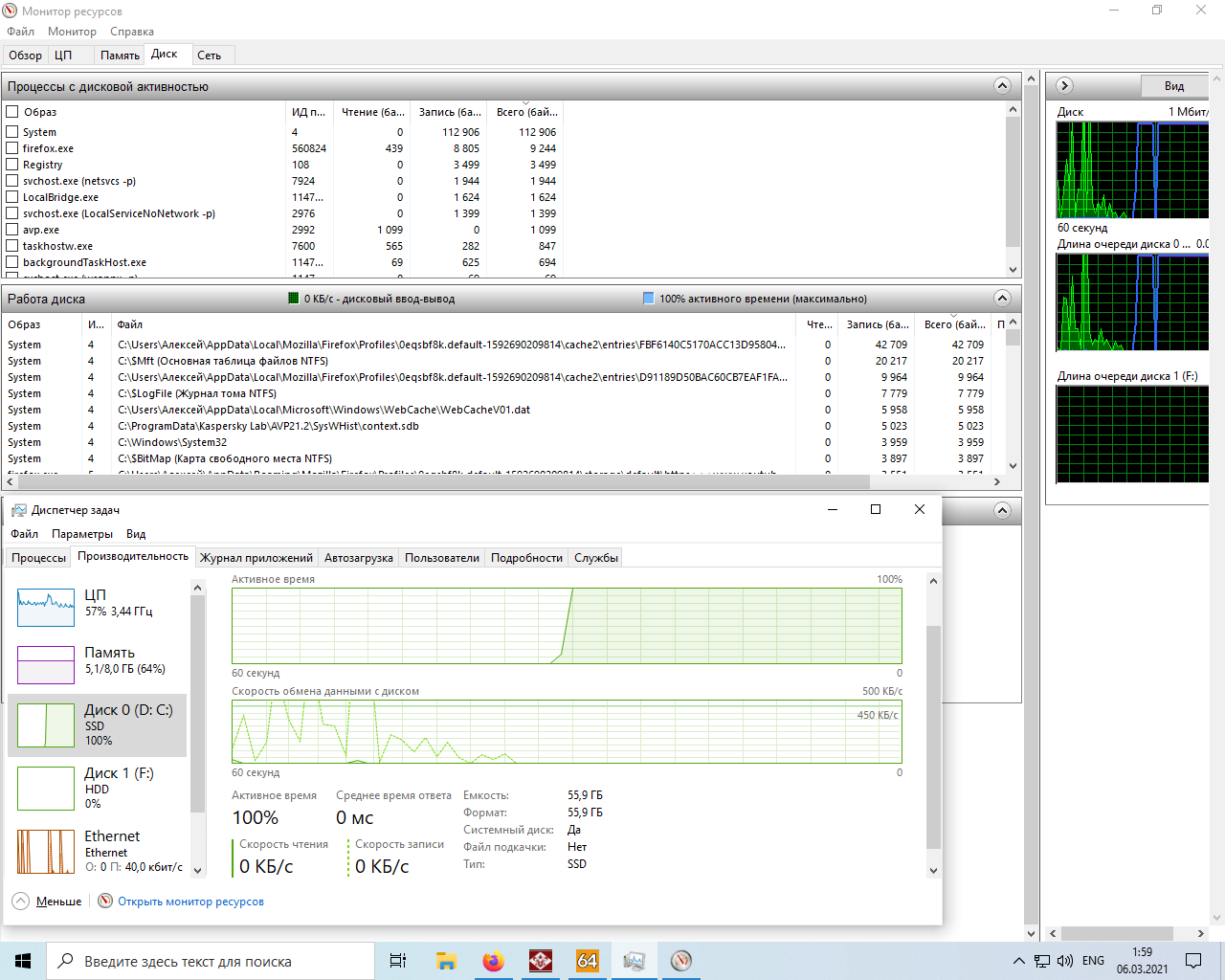Show hidden tray icons chevron
The width and height of the screenshot is (1225, 980).
1018,961
